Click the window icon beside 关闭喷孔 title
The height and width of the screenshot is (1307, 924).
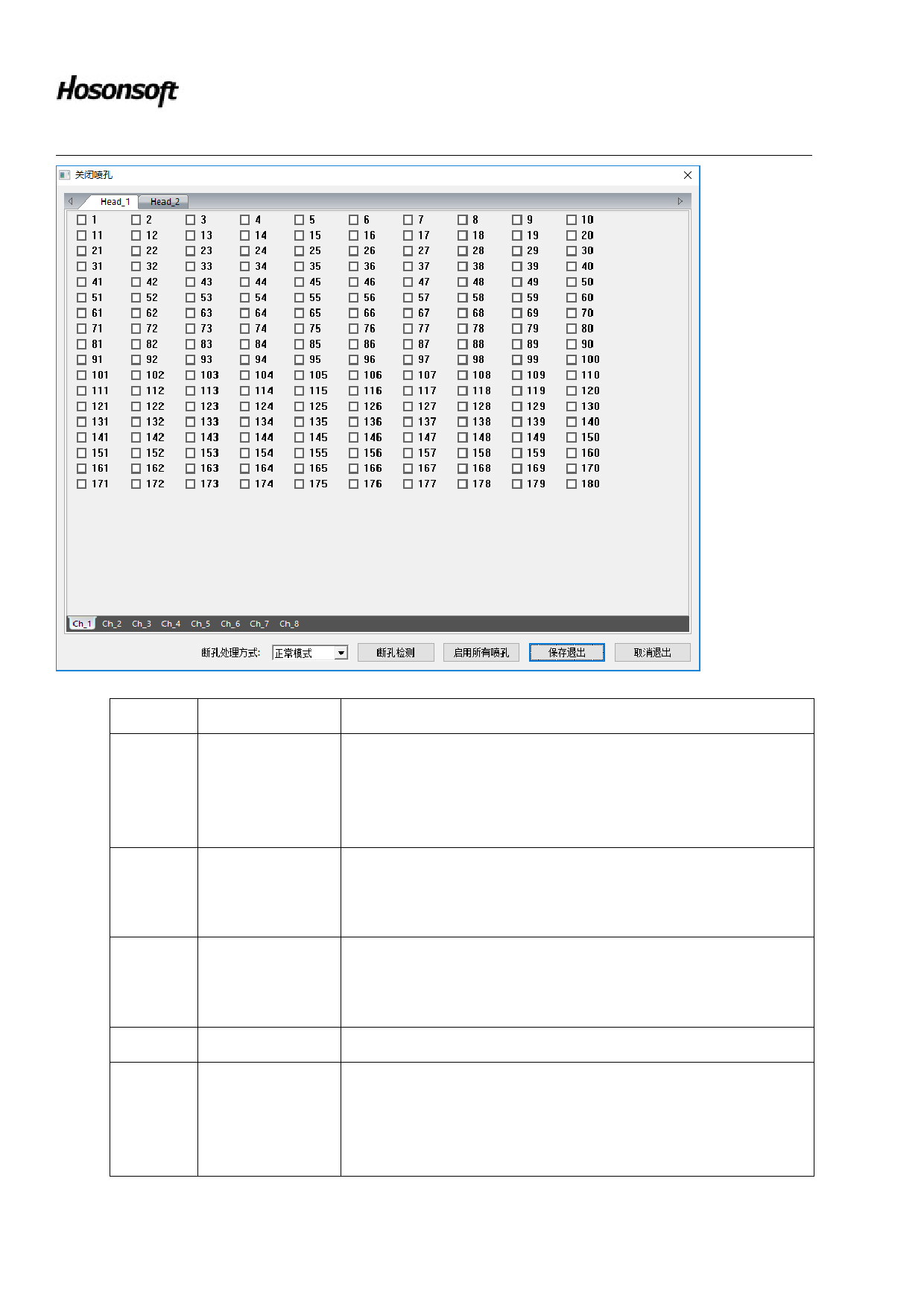(65, 175)
